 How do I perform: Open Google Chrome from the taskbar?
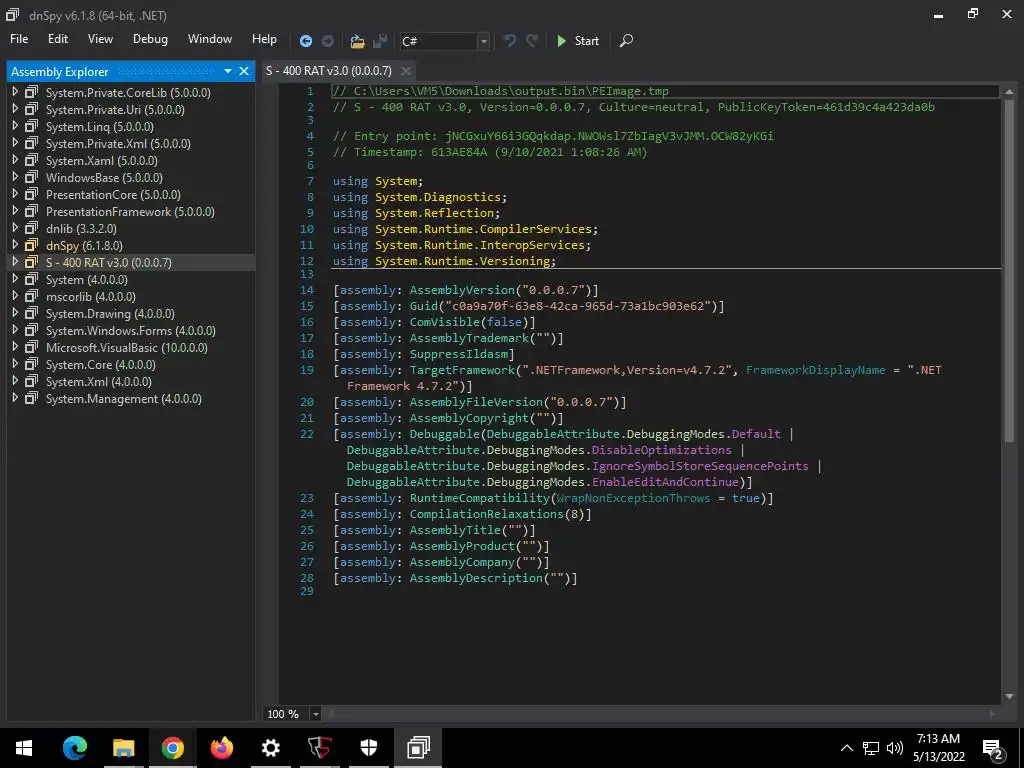[x=172, y=748]
